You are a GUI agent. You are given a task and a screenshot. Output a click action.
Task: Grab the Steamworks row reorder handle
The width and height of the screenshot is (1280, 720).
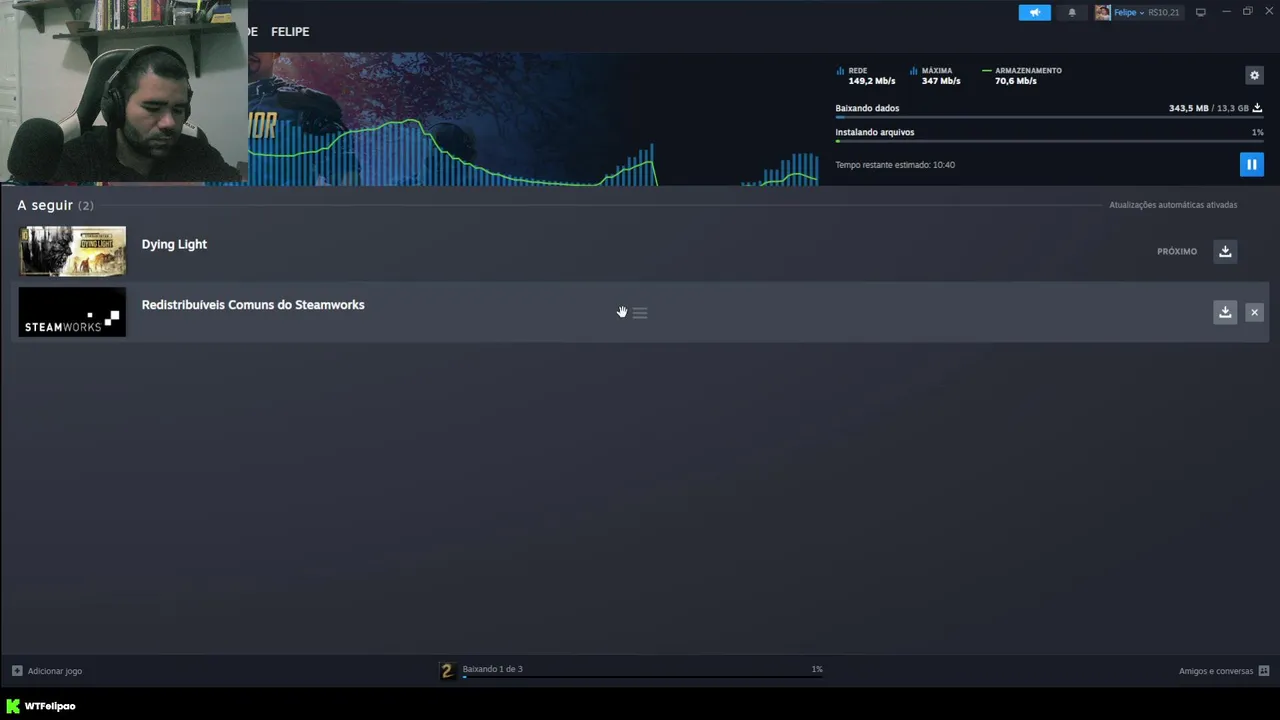(640, 313)
